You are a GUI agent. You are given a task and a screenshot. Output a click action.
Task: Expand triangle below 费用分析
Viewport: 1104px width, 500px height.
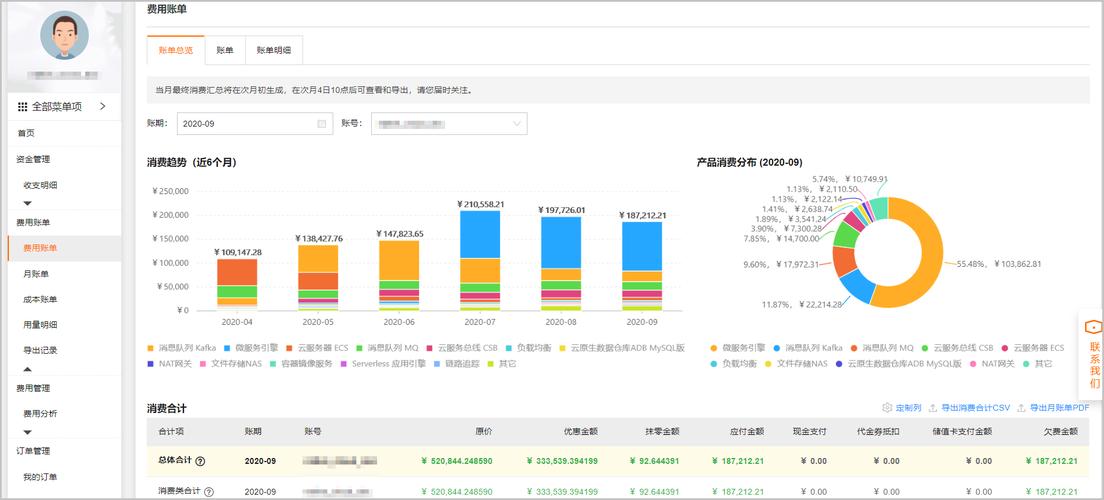click(x=28, y=432)
